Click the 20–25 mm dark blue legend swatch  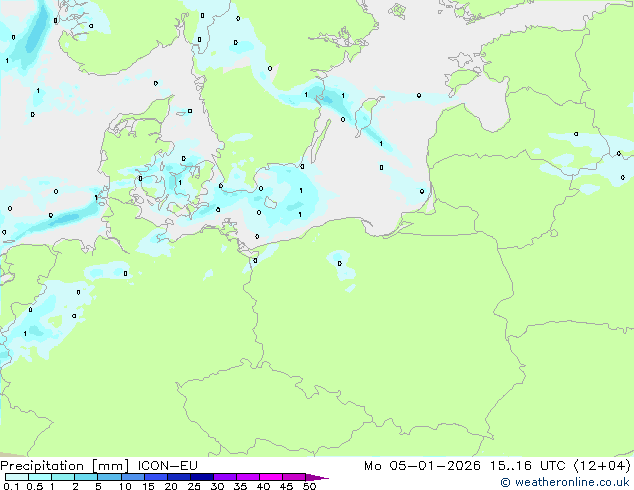tap(179, 477)
